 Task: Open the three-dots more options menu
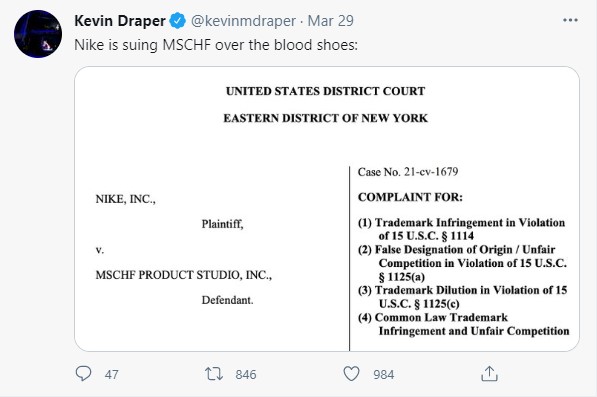[570, 20]
